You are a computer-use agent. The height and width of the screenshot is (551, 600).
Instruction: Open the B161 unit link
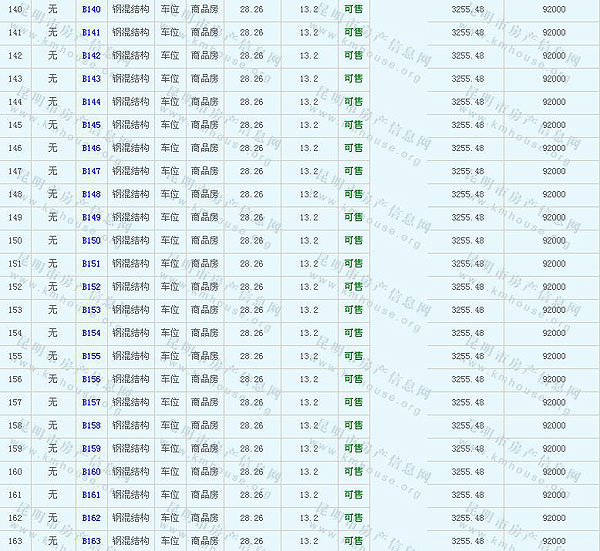91,495
